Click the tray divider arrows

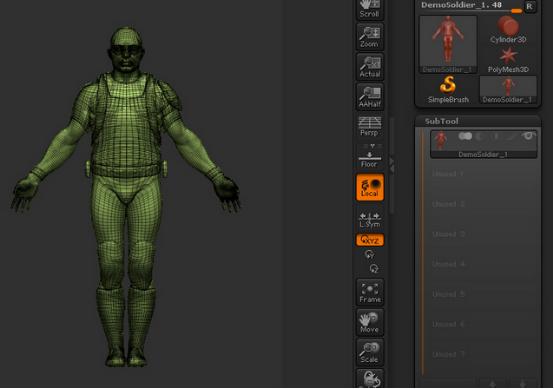pyautogui.click(x=391, y=165)
